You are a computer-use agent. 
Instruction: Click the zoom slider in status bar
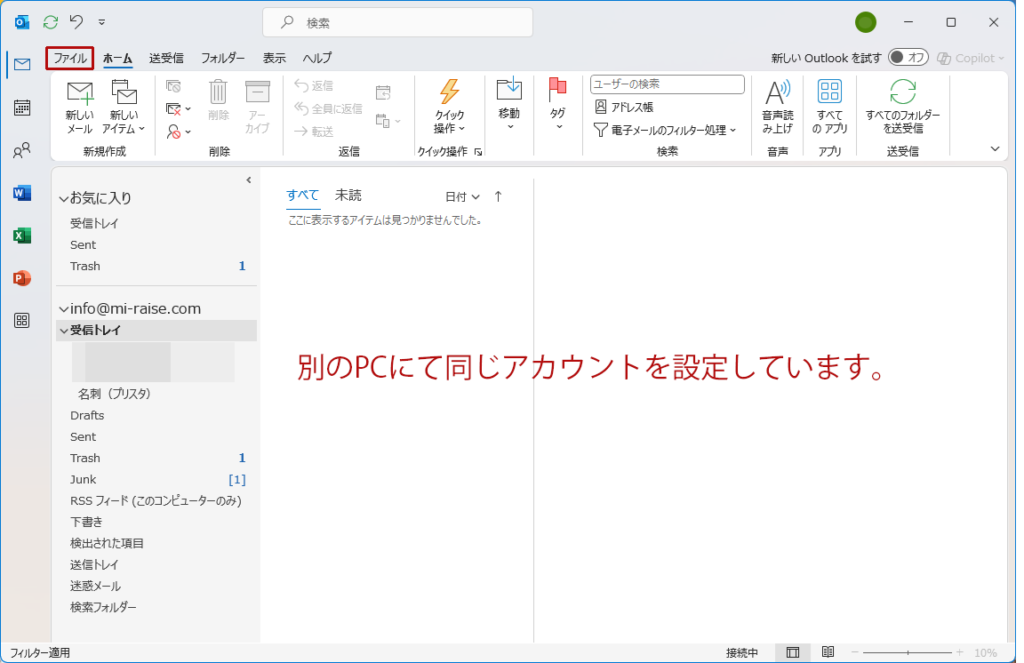coord(909,652)
